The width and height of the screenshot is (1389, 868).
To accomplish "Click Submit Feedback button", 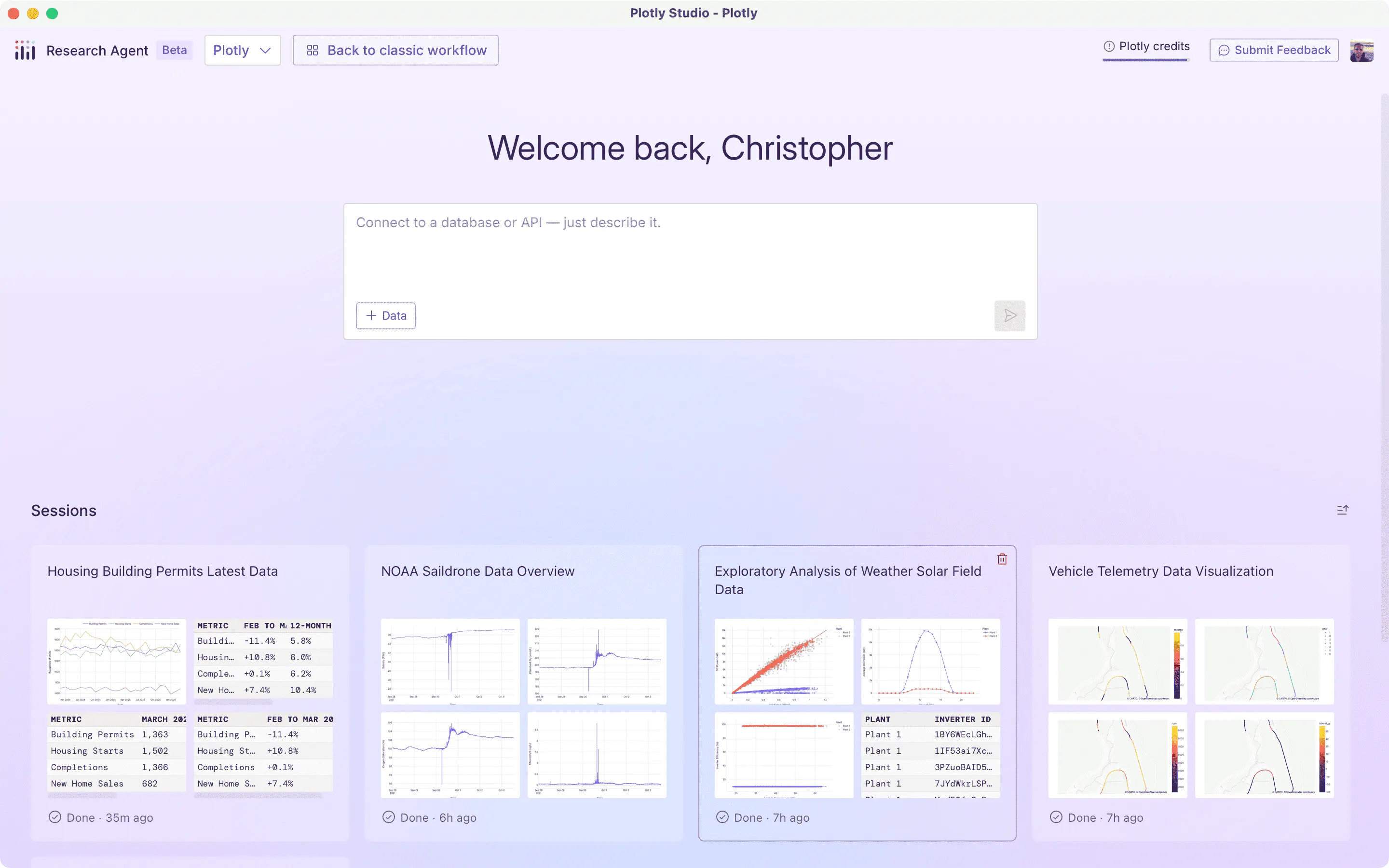I will pyautogui.click(x=1274, y=51).
